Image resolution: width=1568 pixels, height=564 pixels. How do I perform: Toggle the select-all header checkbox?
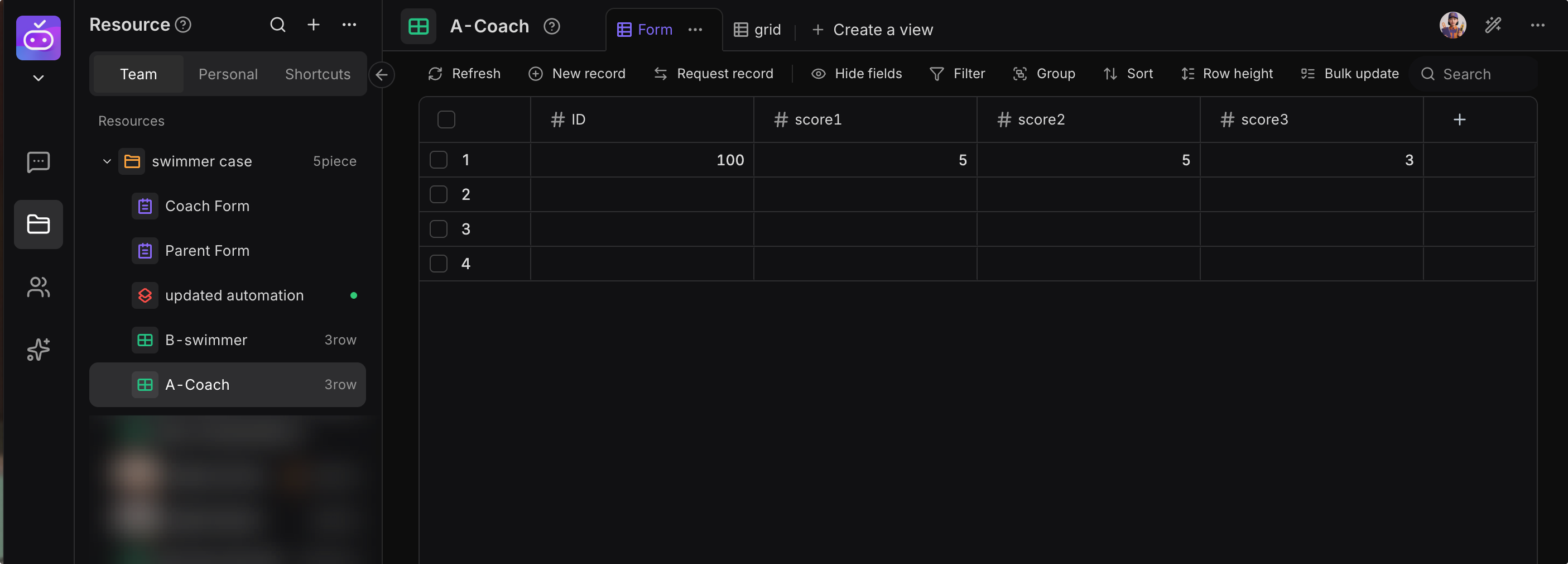click(446, 120)
